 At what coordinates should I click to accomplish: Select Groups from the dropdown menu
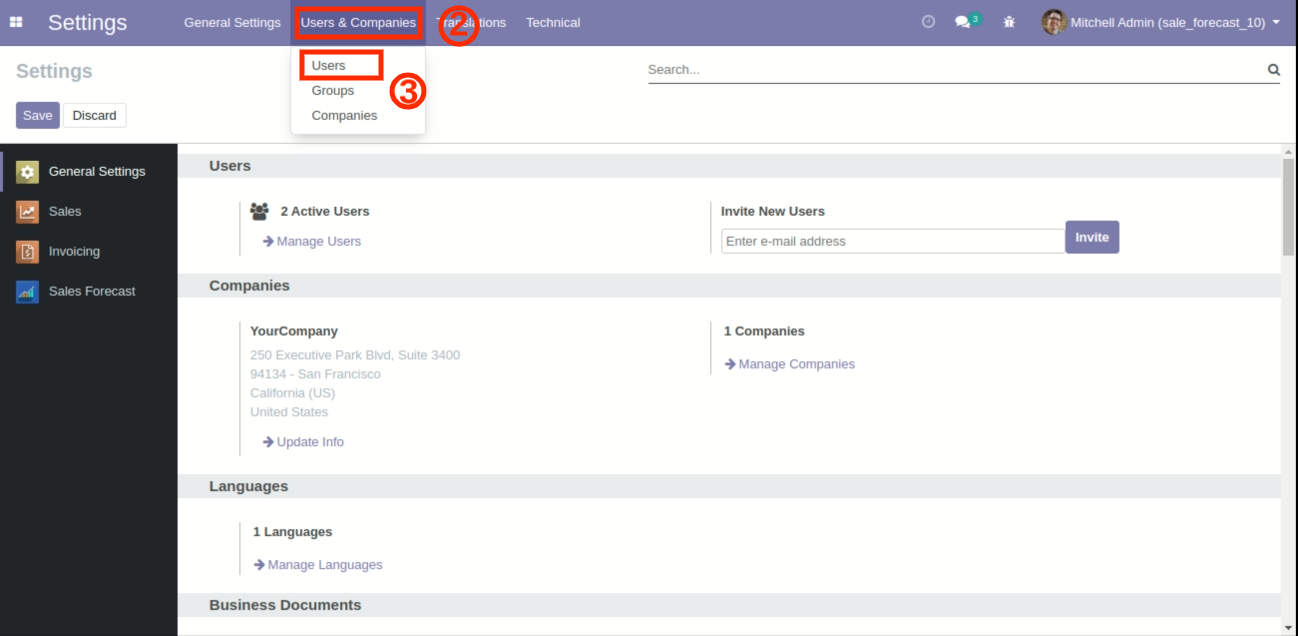click(333, 90)
